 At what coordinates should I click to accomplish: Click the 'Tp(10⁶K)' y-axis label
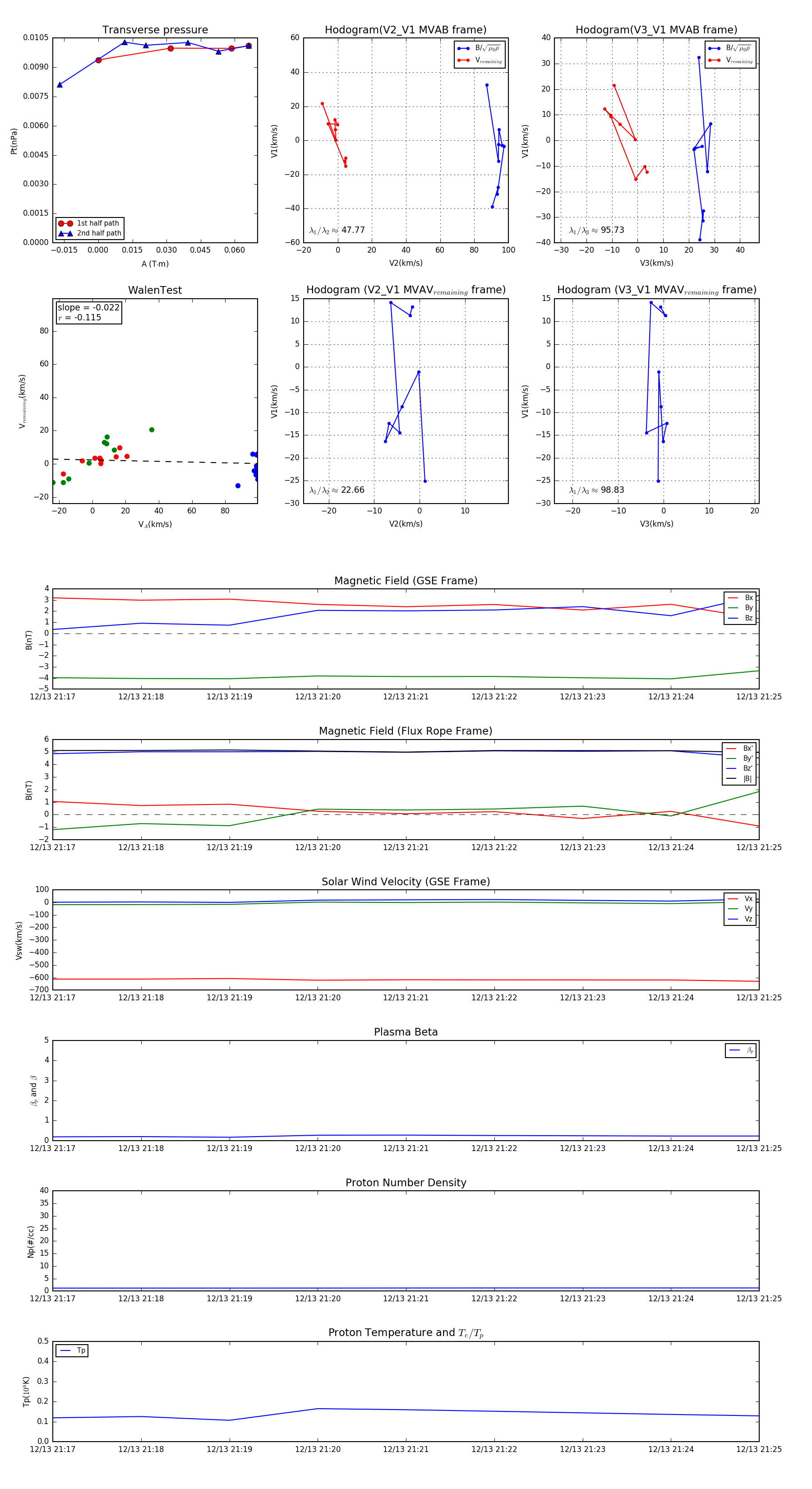pyautogui.click(x=27, y=1392)
